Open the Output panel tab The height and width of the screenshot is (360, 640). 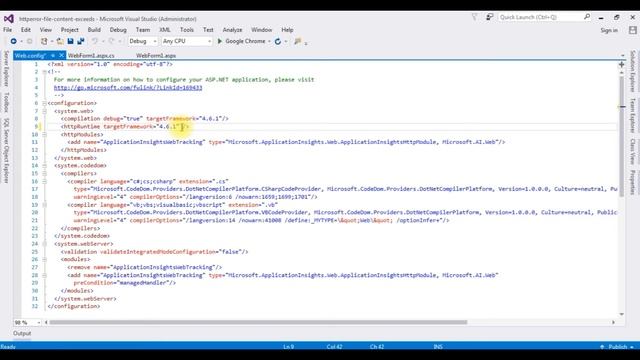(22, 333)
